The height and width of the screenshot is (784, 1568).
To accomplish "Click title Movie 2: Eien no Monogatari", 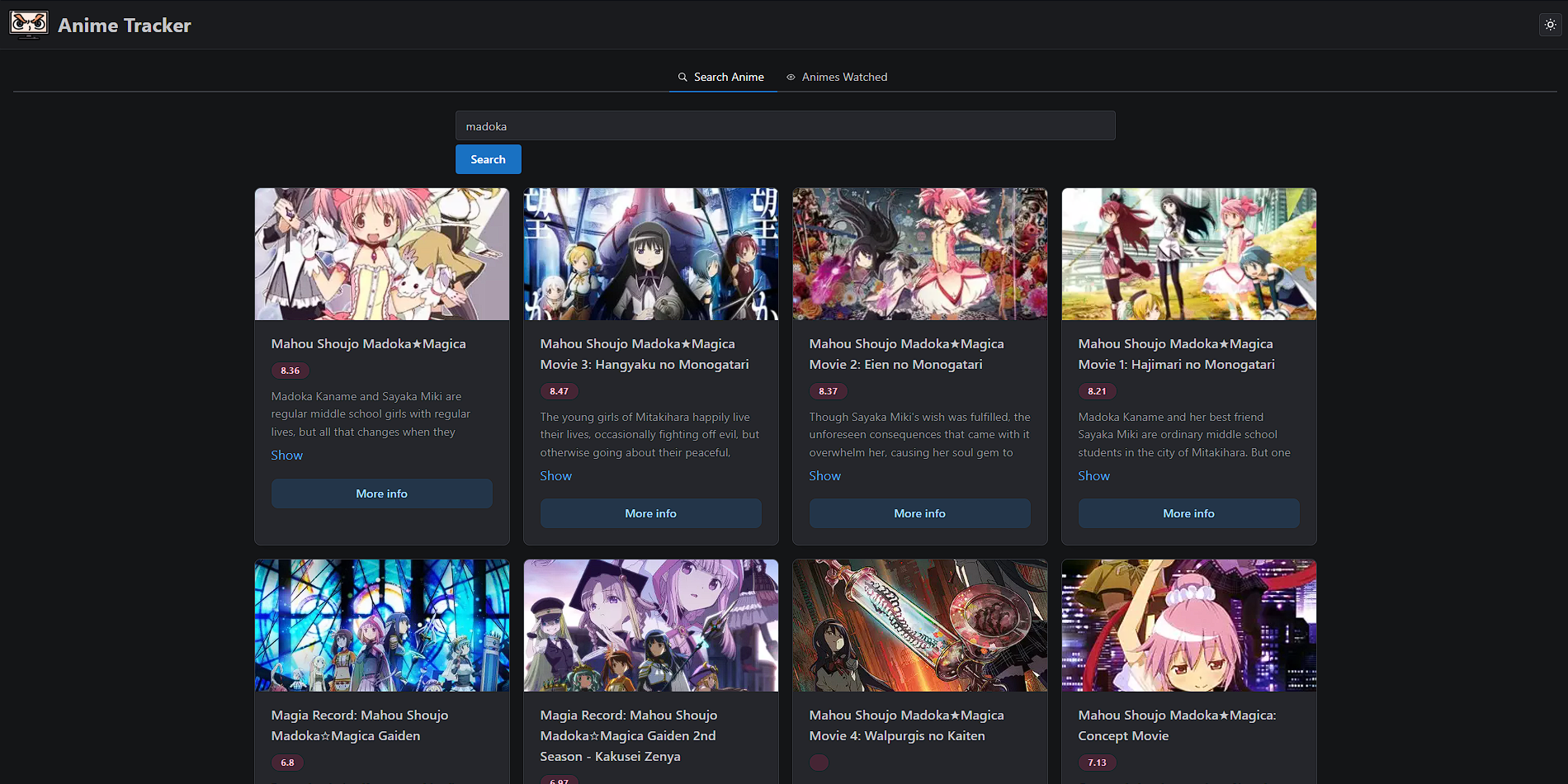I will (906, 354).
